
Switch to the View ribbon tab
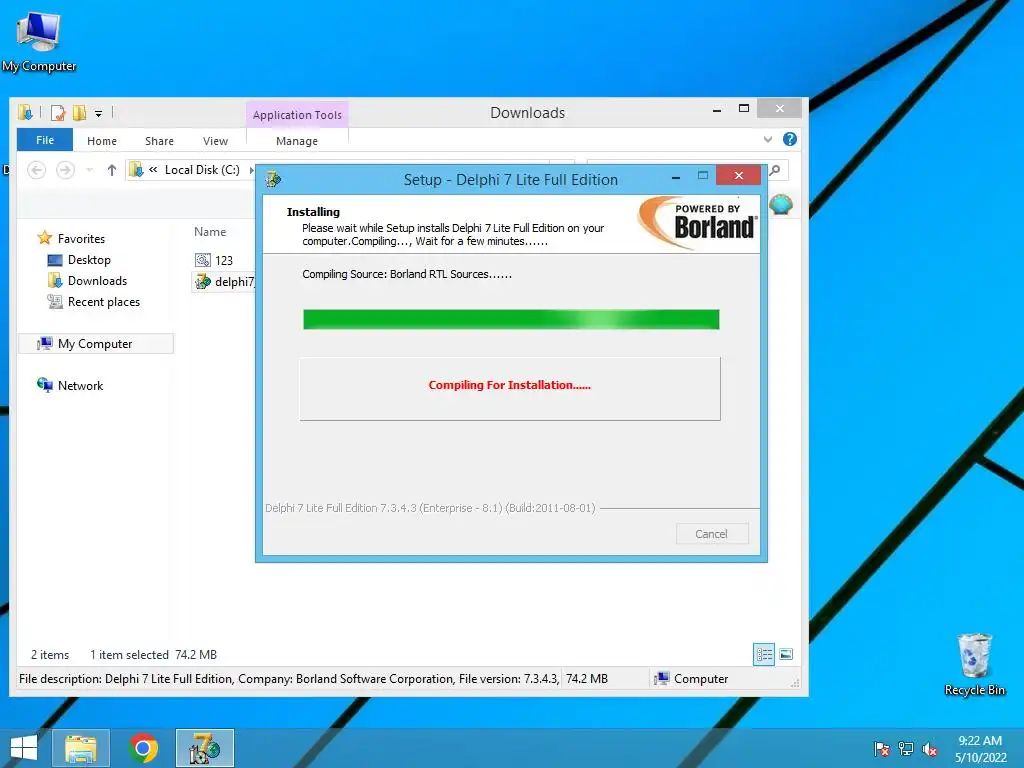tap(216, 141)
